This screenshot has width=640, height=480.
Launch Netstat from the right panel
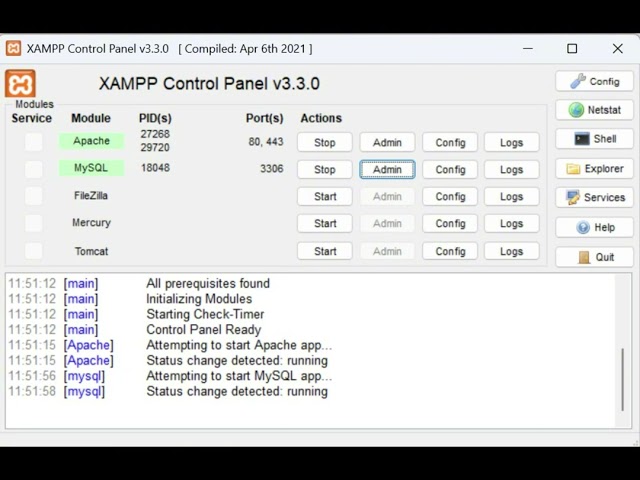click(594, 111)
